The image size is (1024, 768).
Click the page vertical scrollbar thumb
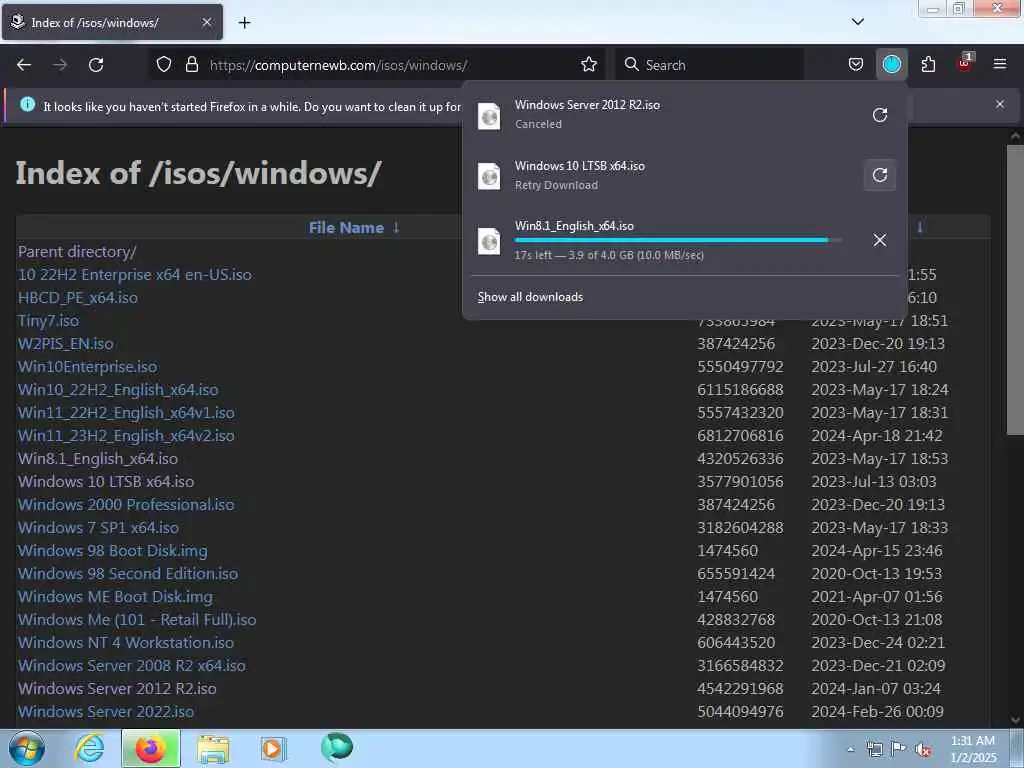pyautogui.click(x=1015, y=290)
